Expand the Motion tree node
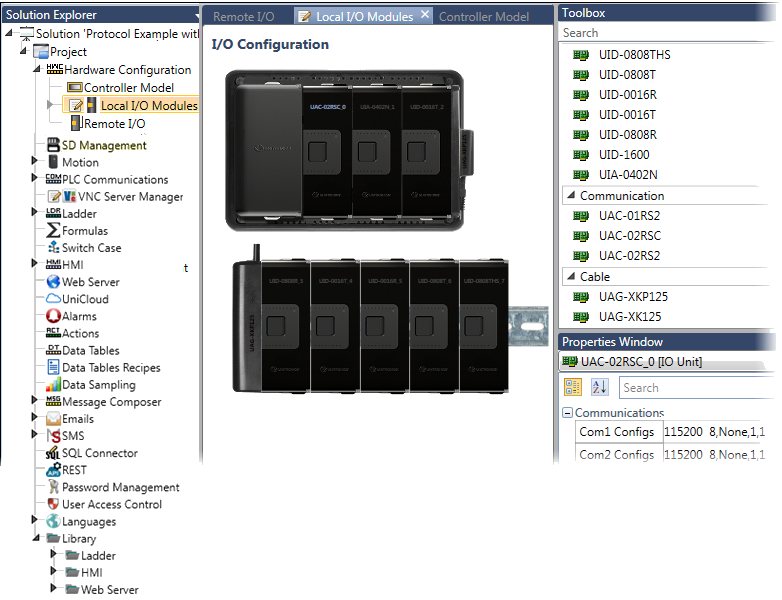Screen dimensions: 782x600 coord(35,161)
